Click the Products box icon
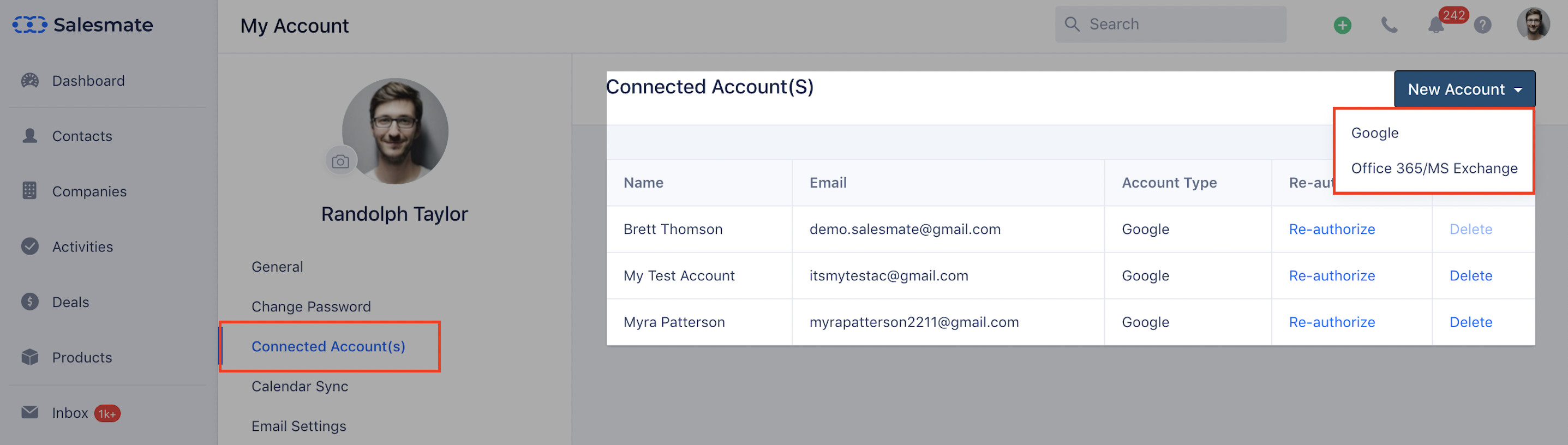The height and width of the screenshot is (445, 1568). coord(30,357)
